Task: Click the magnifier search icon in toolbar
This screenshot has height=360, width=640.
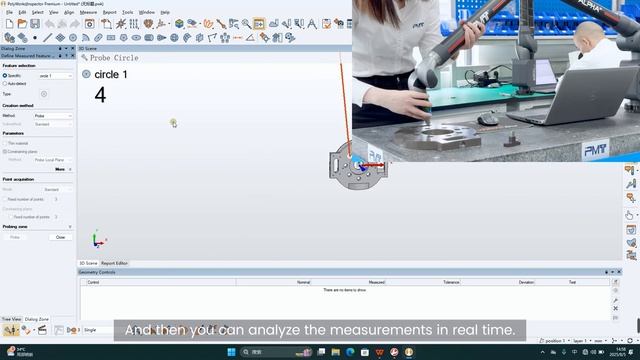Action: [x=246, y=24]
